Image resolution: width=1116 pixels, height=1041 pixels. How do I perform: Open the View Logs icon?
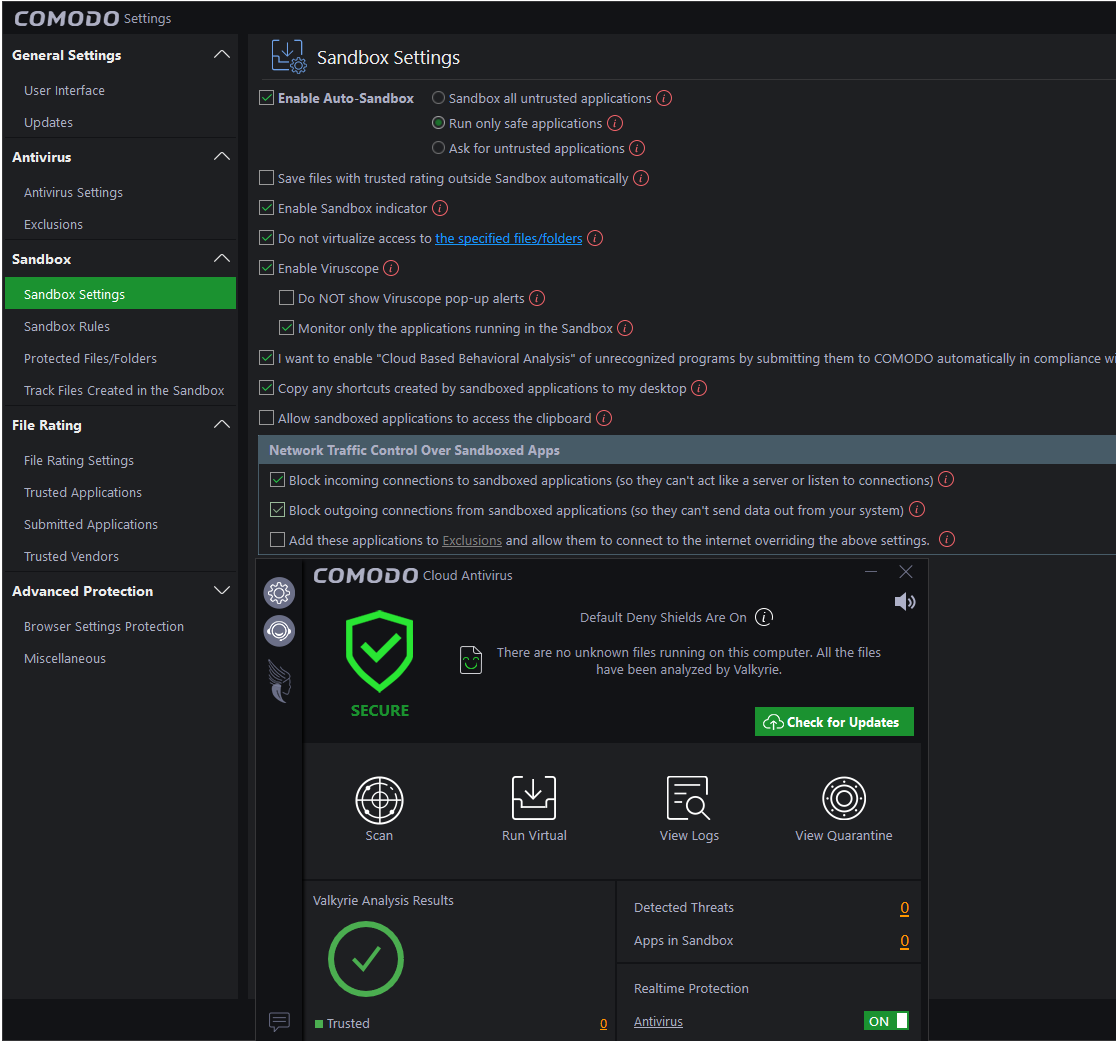[688, 798]
